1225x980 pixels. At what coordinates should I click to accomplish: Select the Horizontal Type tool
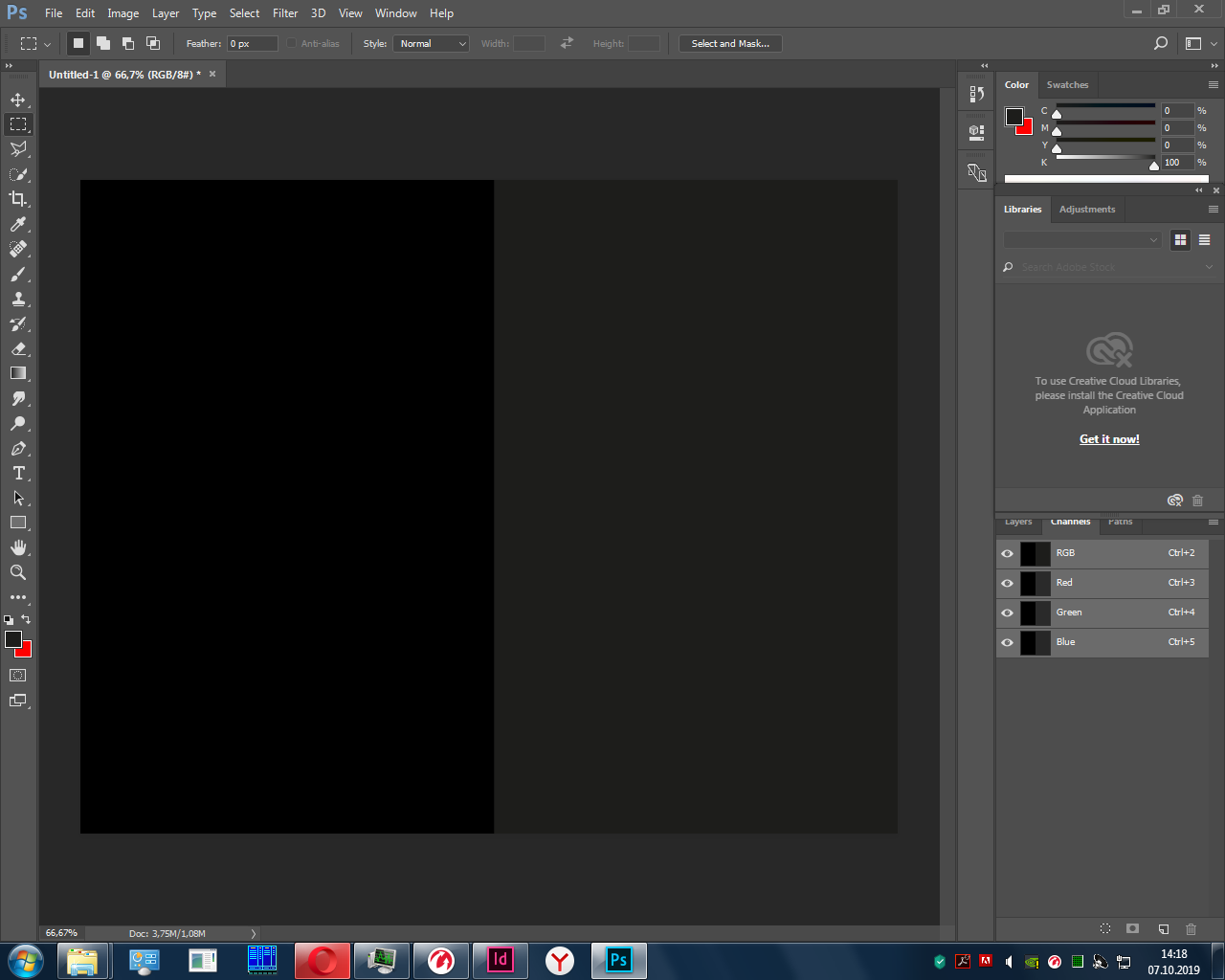[18, 473]
